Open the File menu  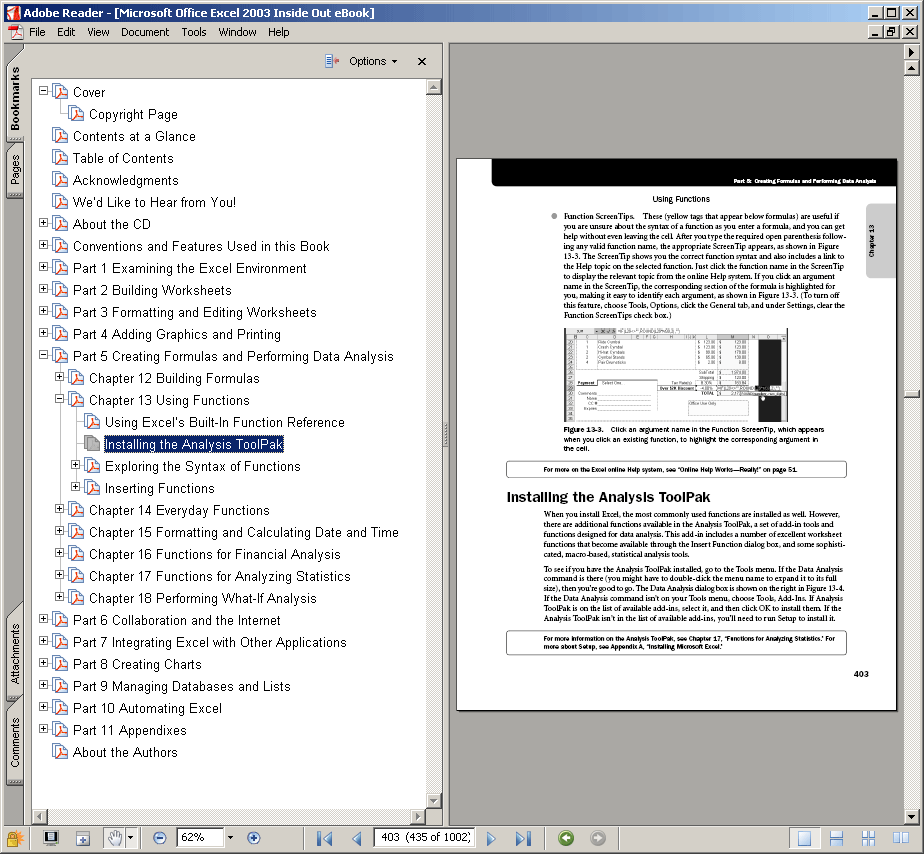(x=37, y=32)
